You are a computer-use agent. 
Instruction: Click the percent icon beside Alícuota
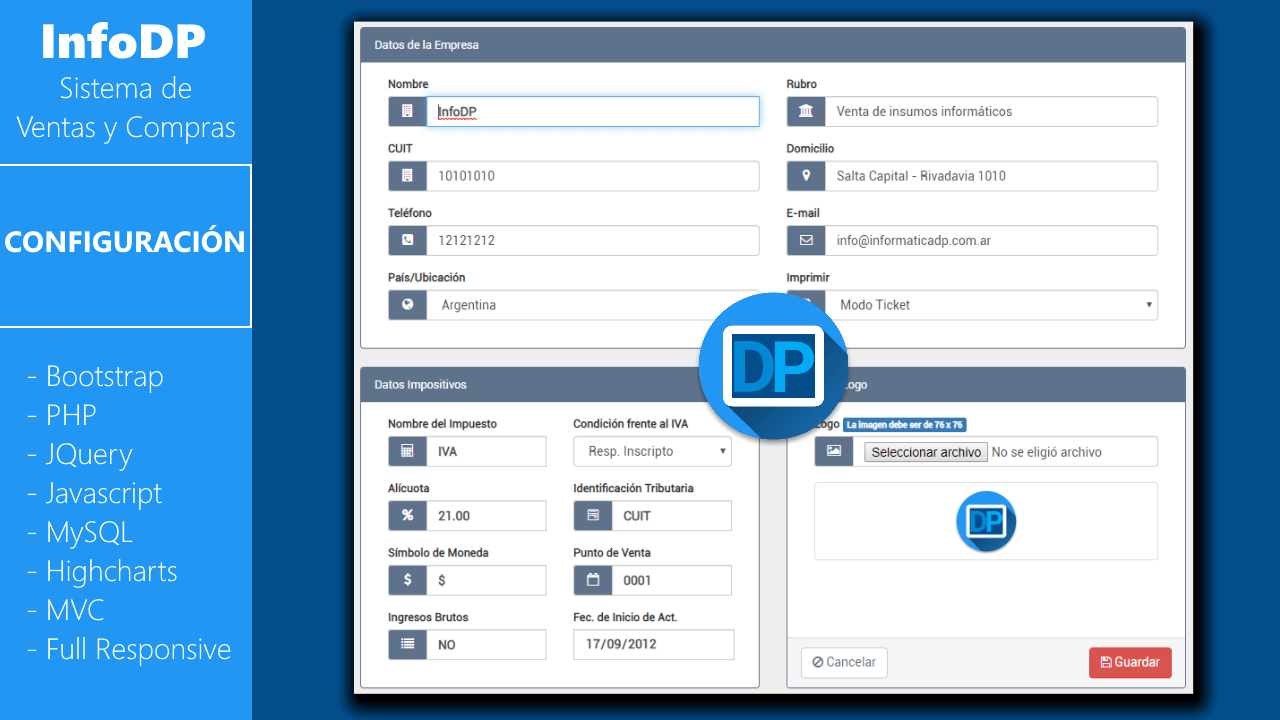[407, 516]
